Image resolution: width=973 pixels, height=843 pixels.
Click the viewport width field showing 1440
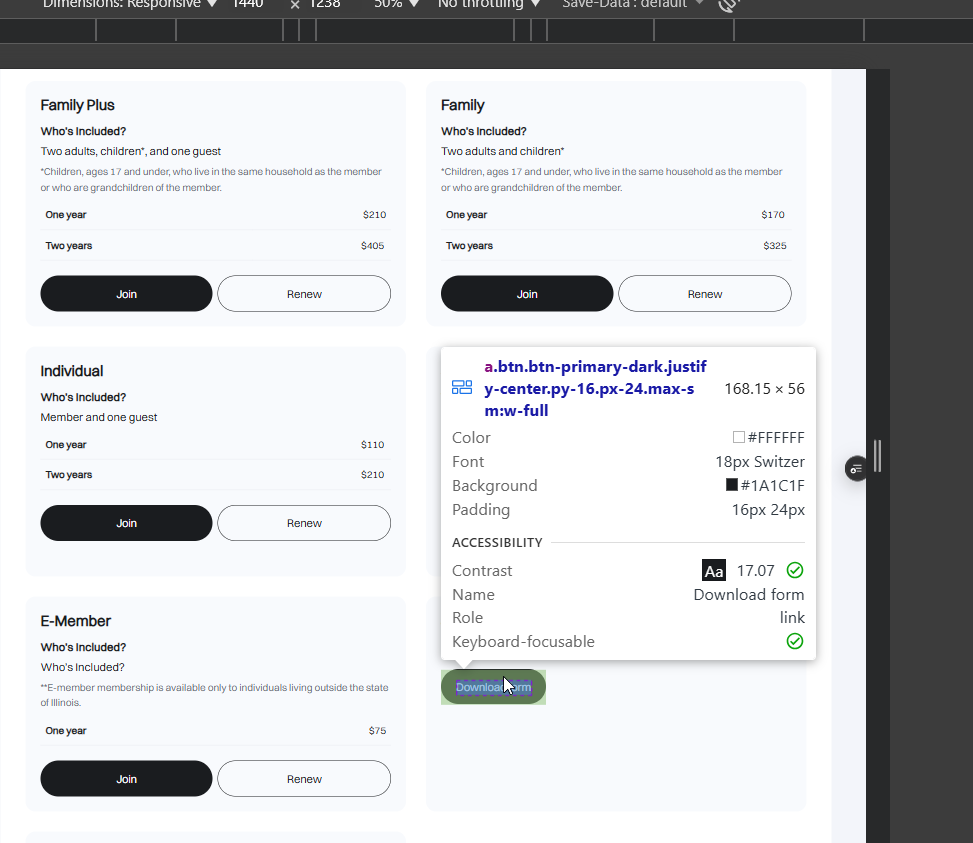(247, 4)
